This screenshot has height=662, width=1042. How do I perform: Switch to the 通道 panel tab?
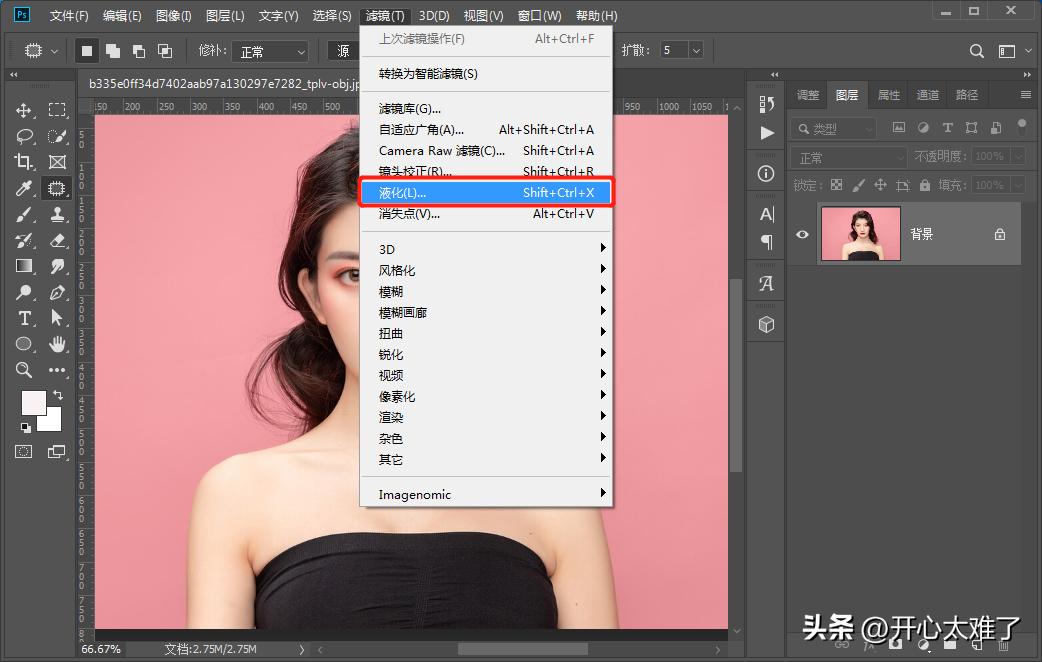click(928, 95)
